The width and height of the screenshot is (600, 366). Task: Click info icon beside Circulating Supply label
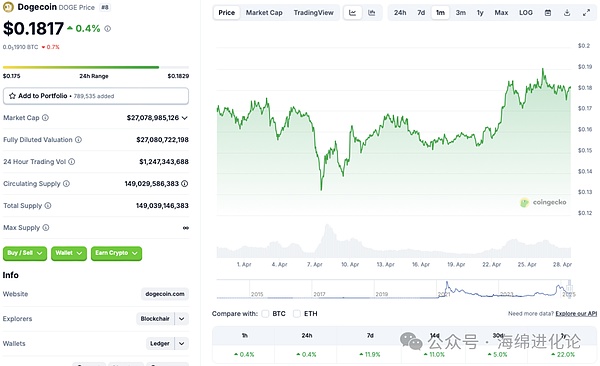pos(66,184)
